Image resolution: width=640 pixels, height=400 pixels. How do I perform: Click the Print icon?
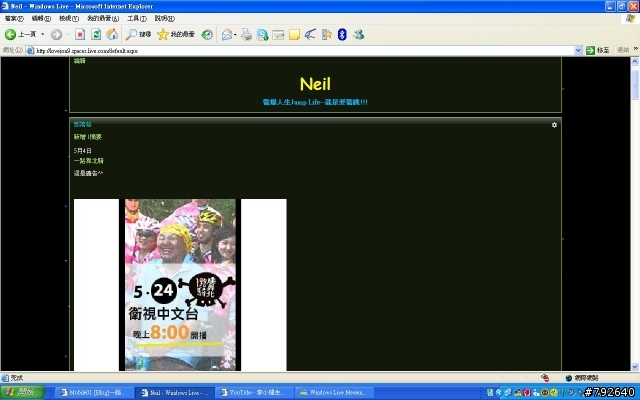pos(246,35)
